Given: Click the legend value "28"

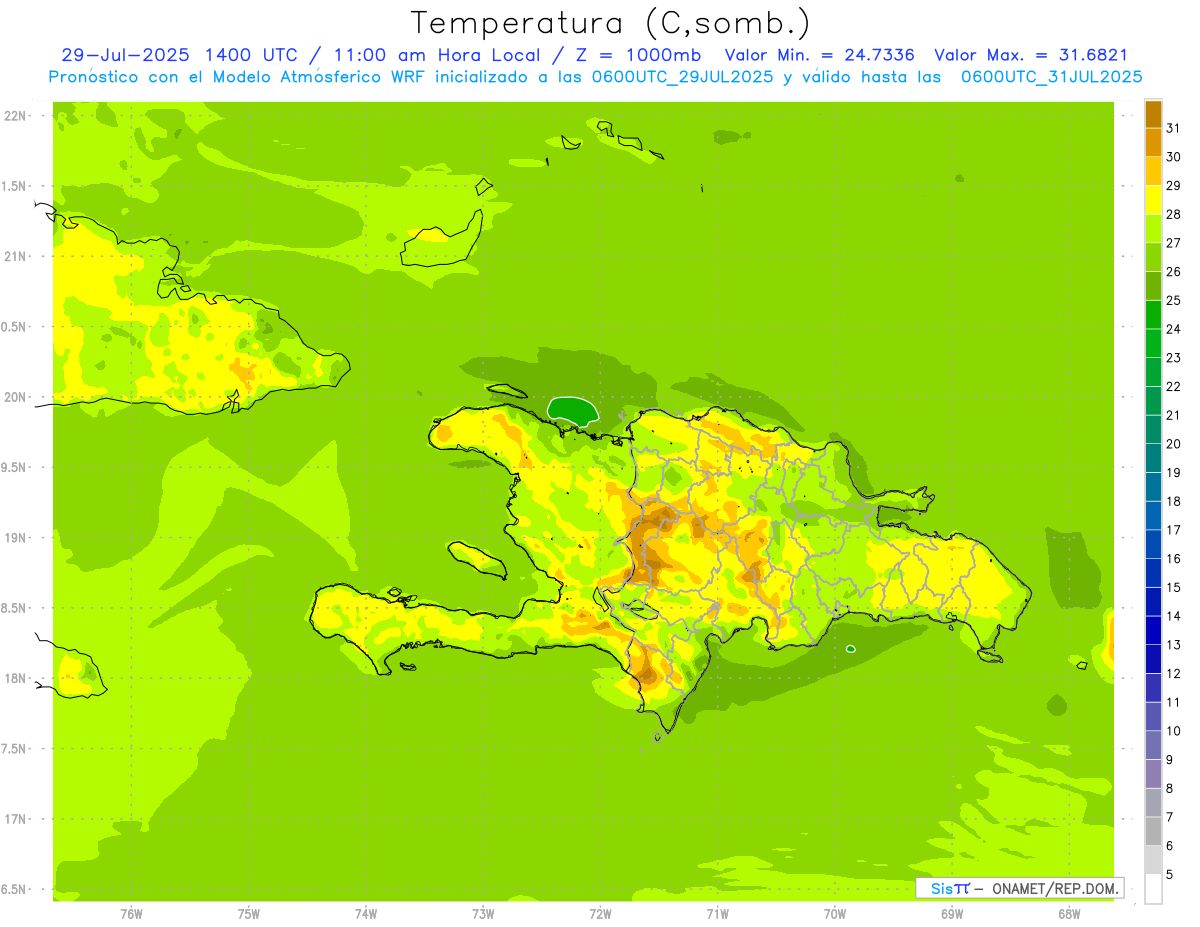Looking at the screenshot, I should (1173, 214).
